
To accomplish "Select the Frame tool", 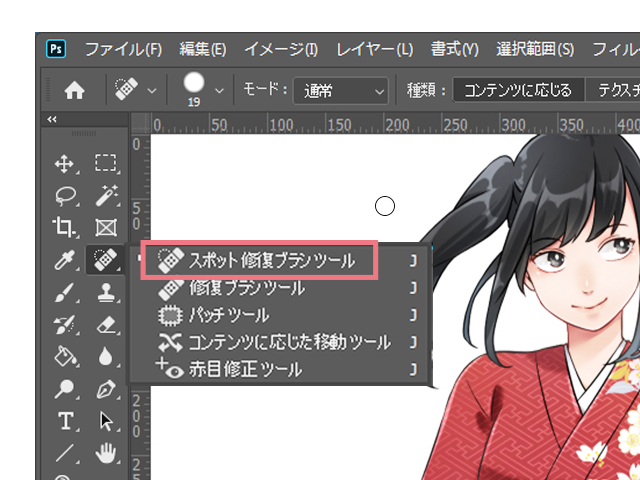I will click(x=106, y=228).
